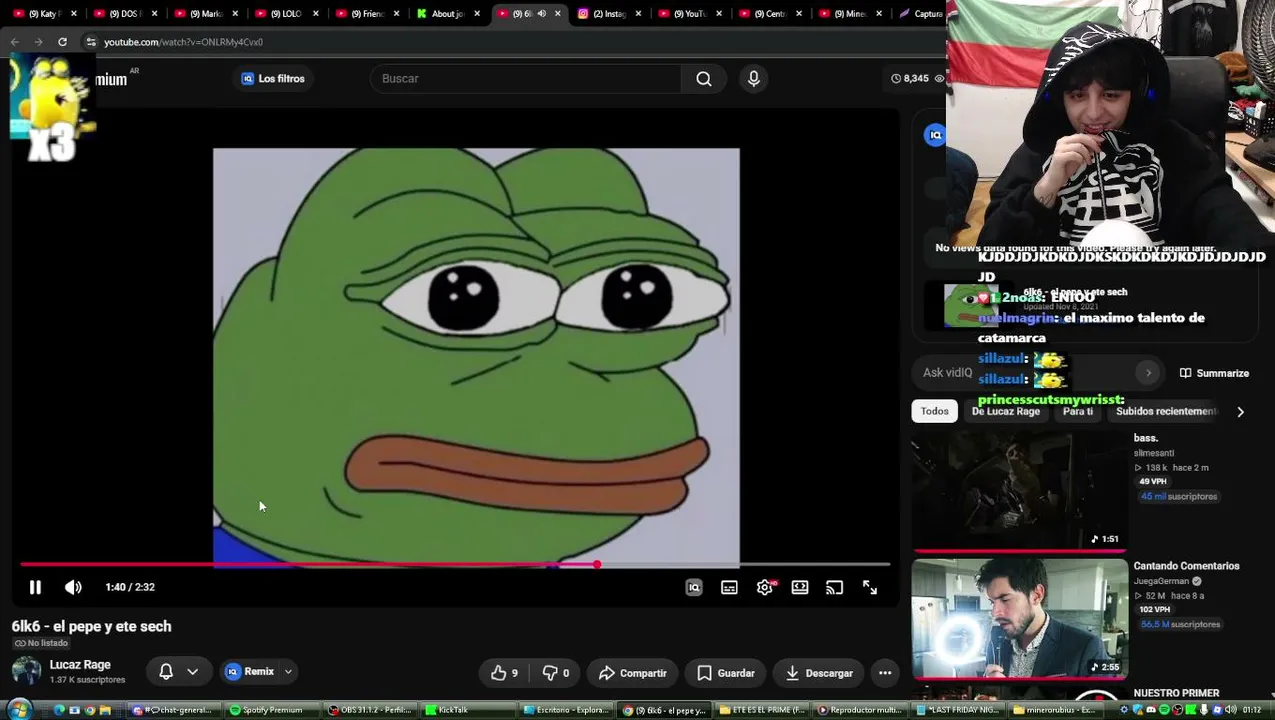Focus the Buscar search field
This screenshot has width=1275, height=720.
(526, 79)
